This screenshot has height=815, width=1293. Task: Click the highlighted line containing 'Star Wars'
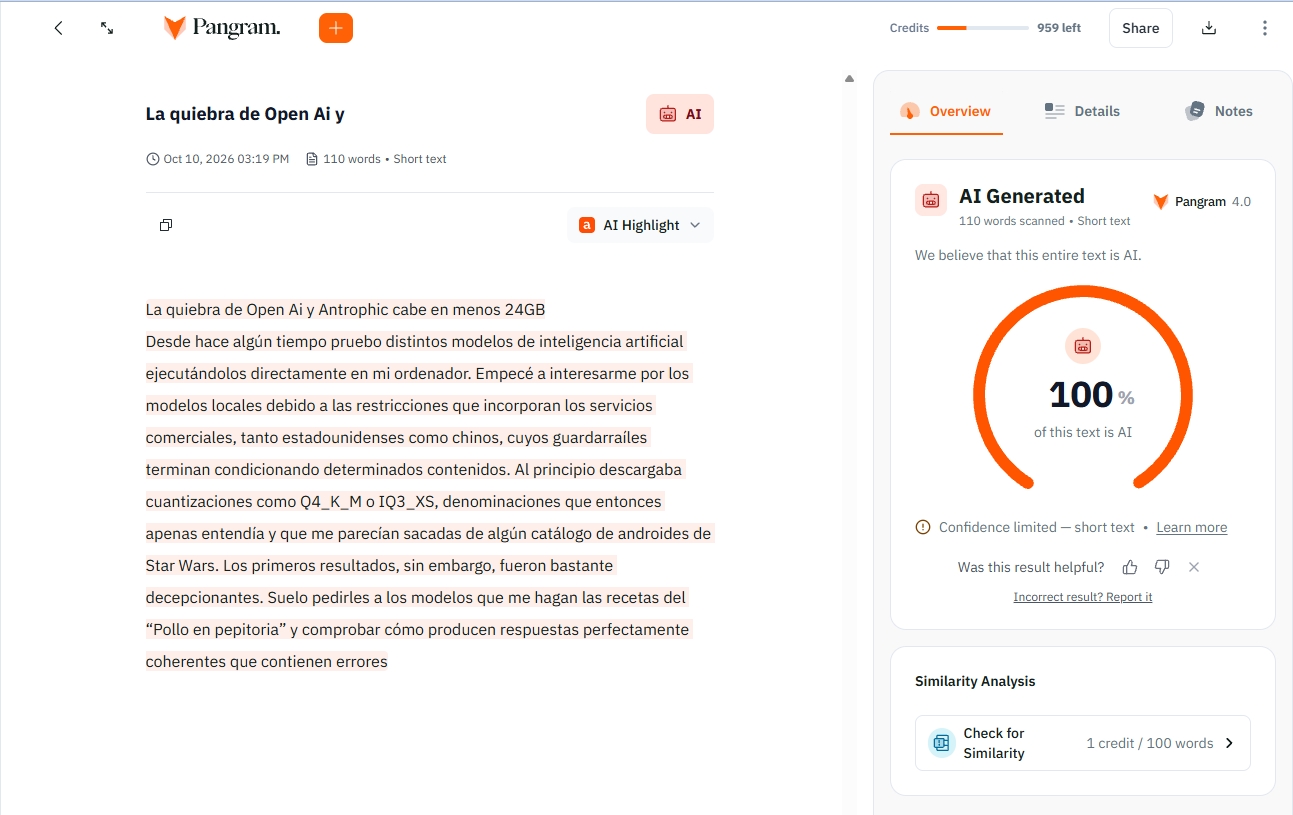coord(380,565)
